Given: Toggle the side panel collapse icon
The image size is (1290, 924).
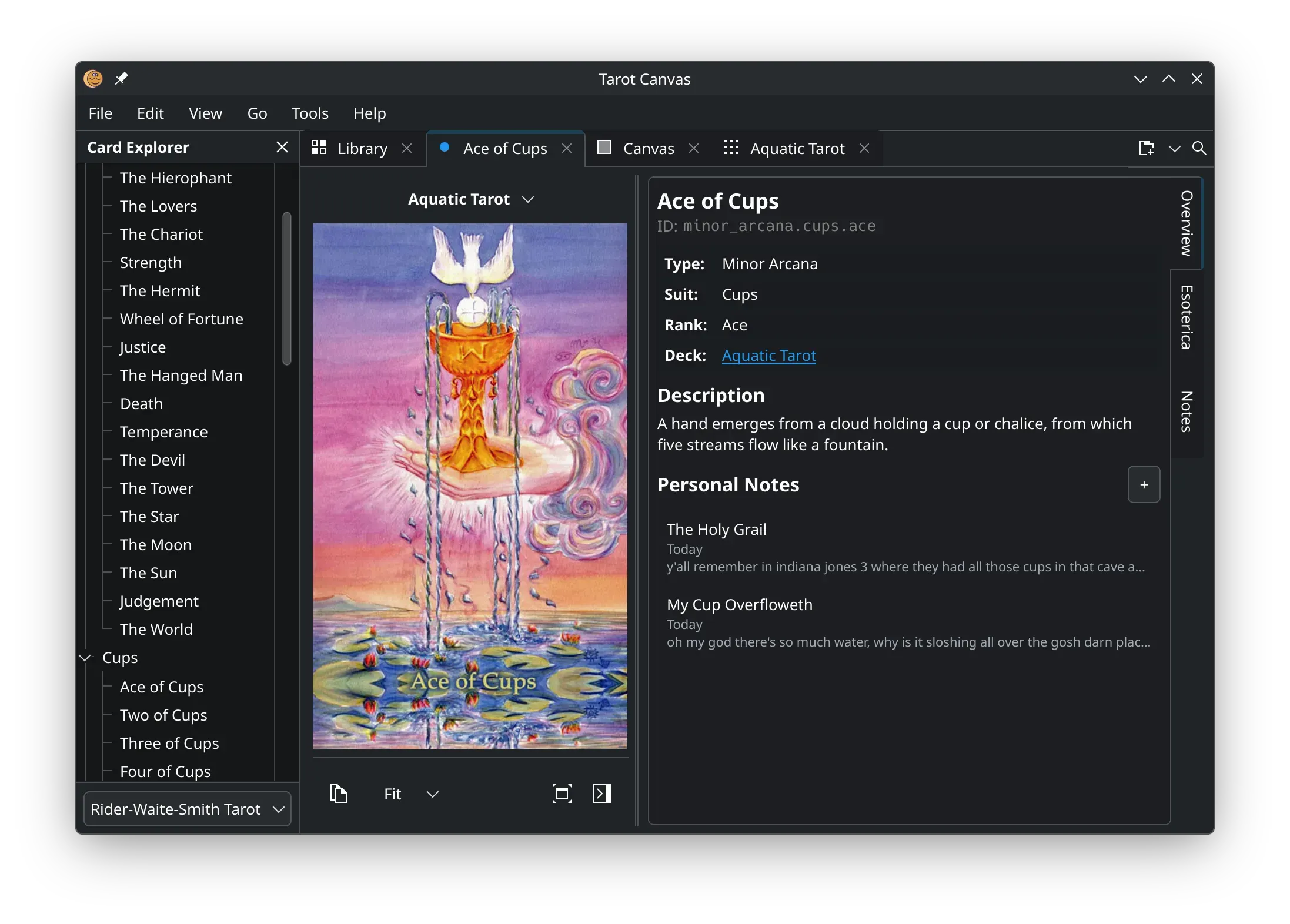Looking at the screenshot, I should coord(602,794).
